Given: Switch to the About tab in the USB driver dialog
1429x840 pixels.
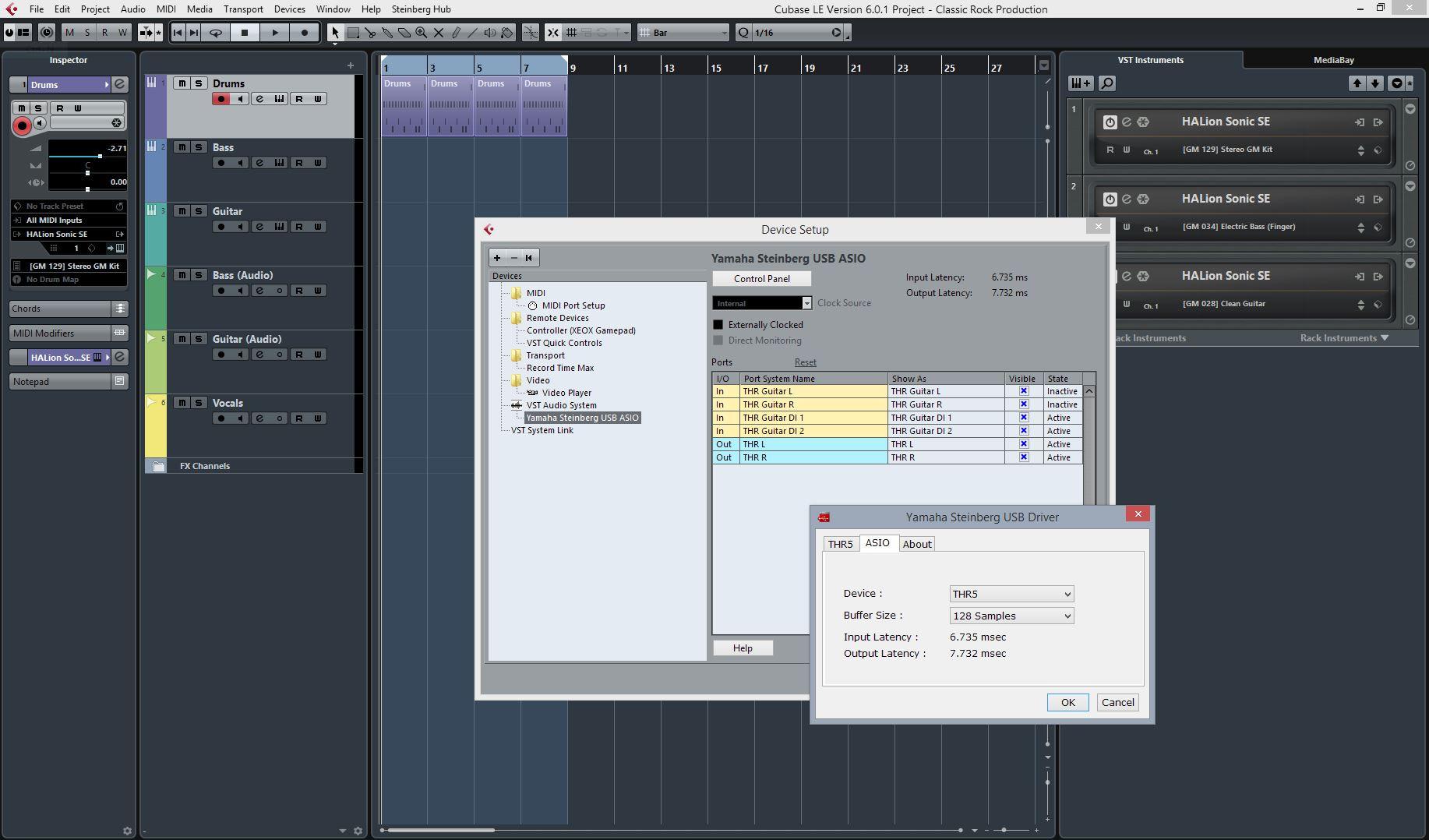Looking at the screenshot, I should pyautogui.click(x=917, y=544).
